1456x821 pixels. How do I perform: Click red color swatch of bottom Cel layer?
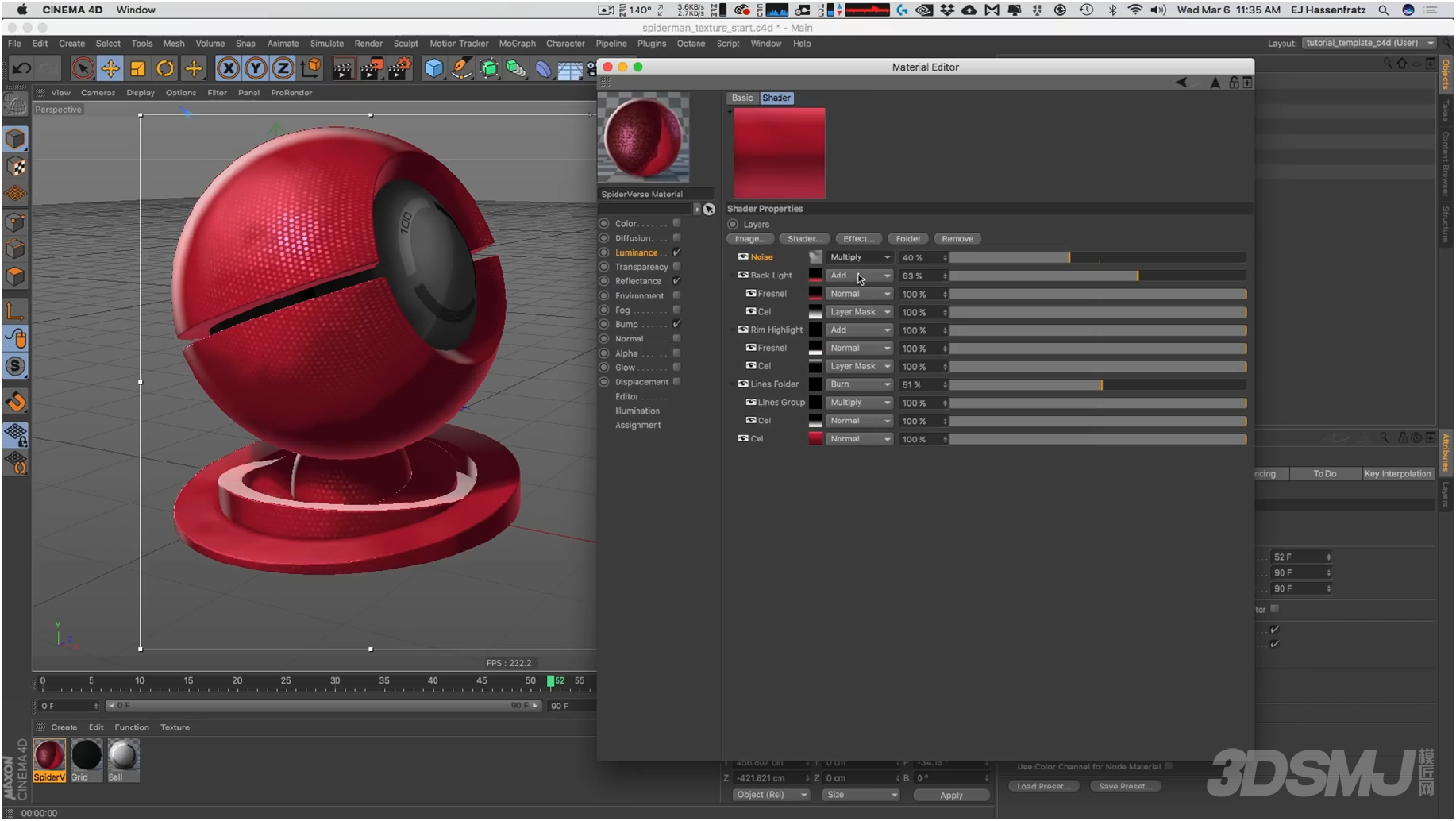(x=815, y=439)
